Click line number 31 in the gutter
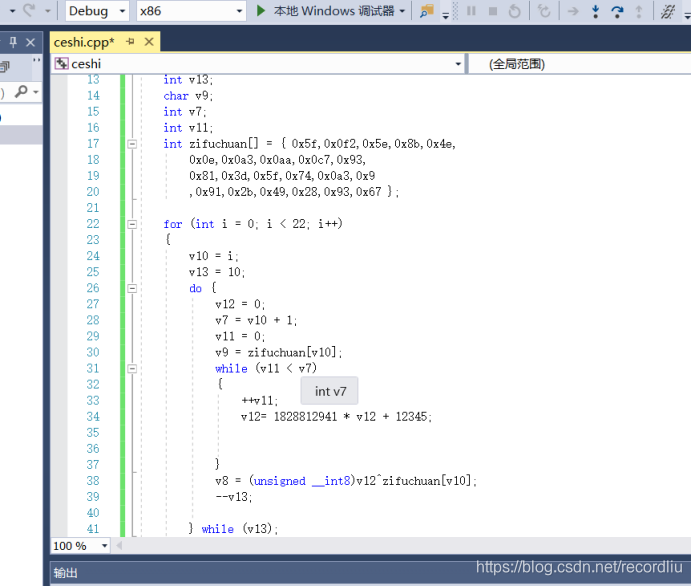 (x=93, y=368)
